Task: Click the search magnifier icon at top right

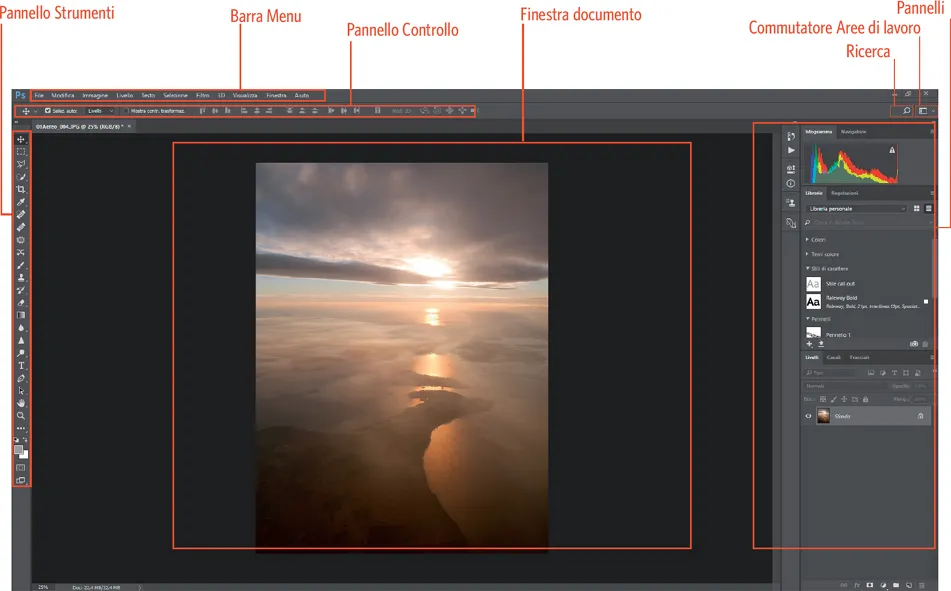Action: [907, 111]
